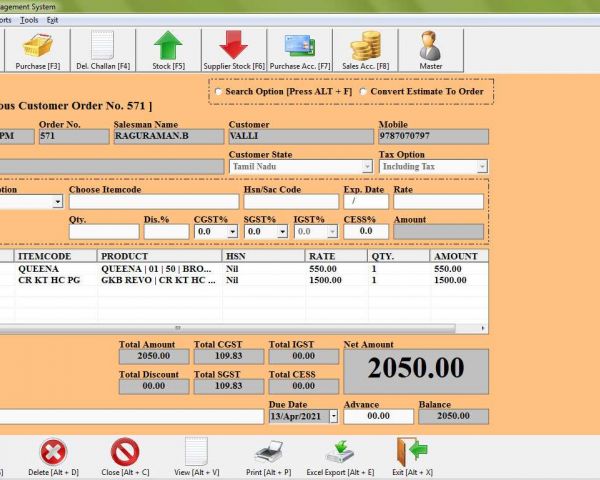Open the Purchase [F3] basket icon
This screenshot has height=480, width=600.
(x=39, y=46)
